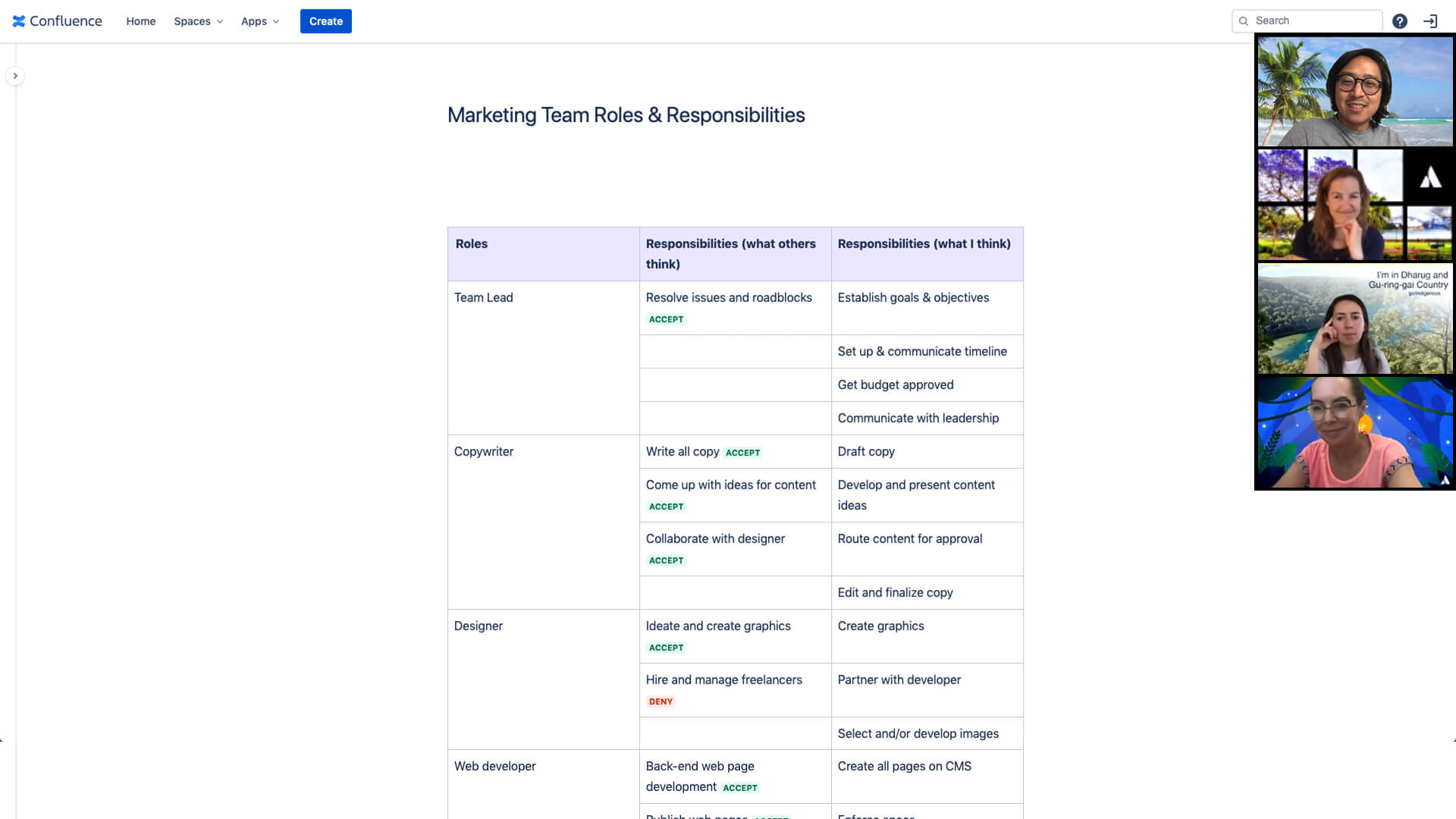Click the Create button

tap(326, 21)
